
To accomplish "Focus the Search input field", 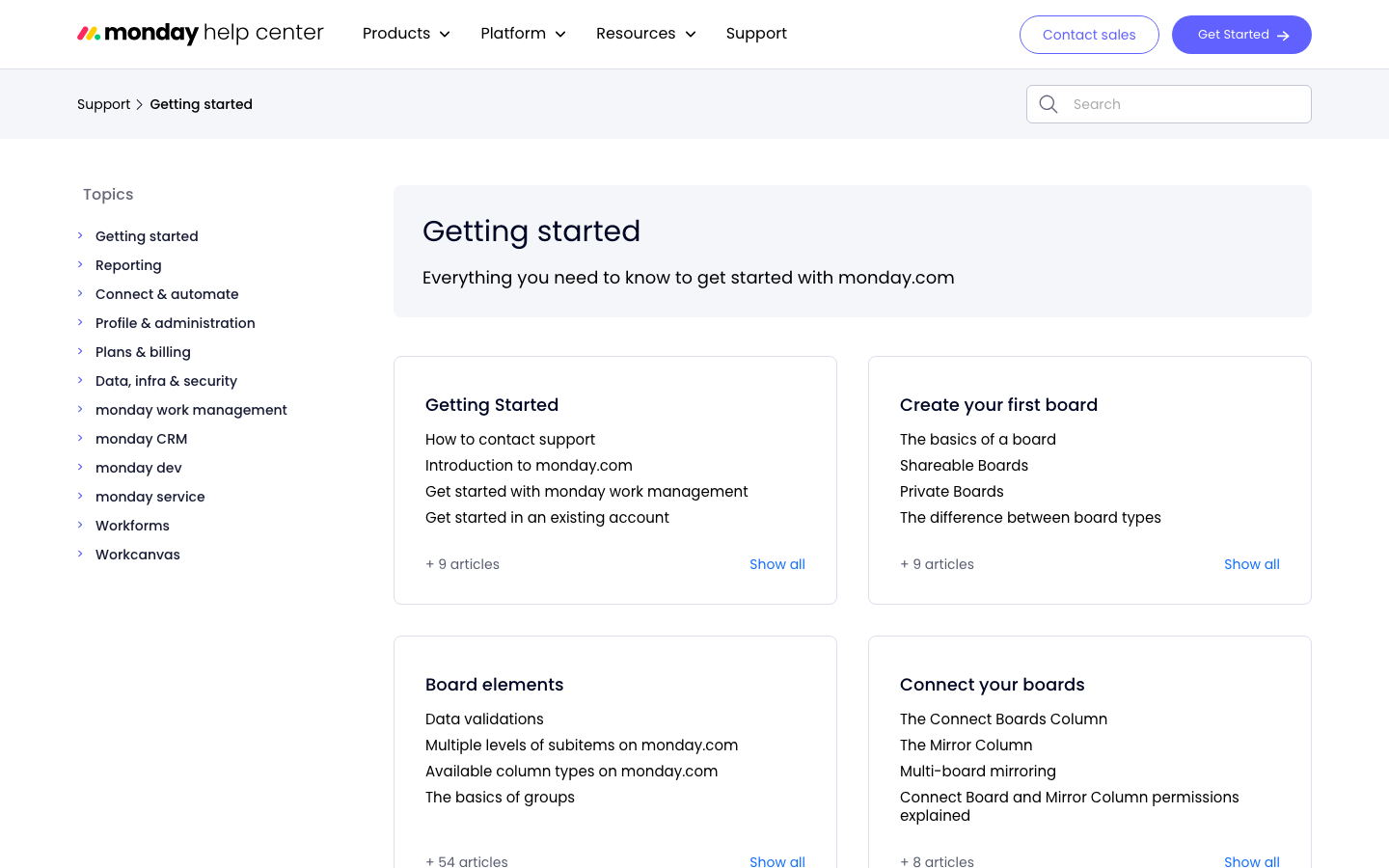I will [1169, 104].
